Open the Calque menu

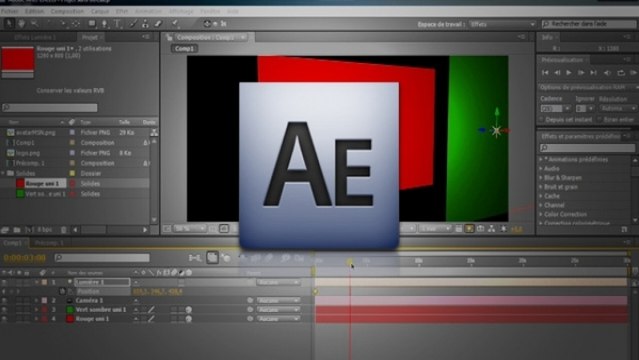coord(100,11)
